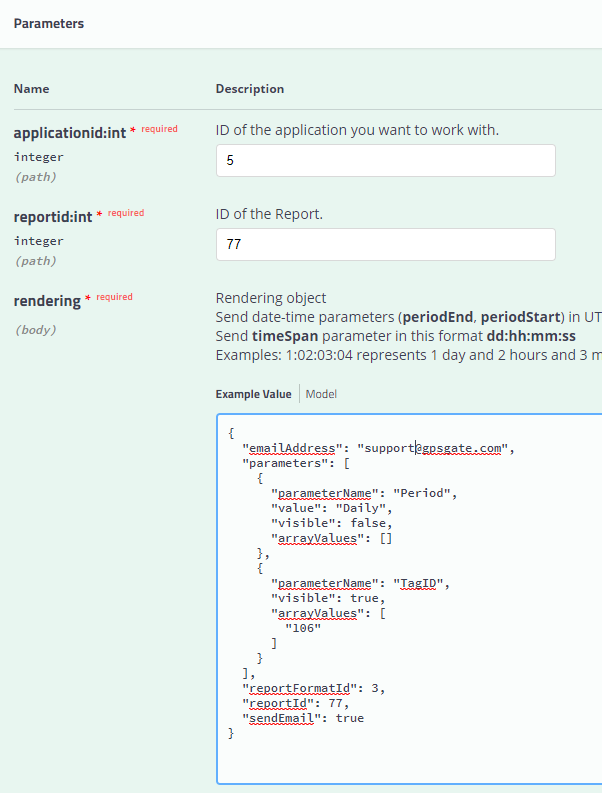Click the "Rendering object" description line
602x793 pixels.
271,298
